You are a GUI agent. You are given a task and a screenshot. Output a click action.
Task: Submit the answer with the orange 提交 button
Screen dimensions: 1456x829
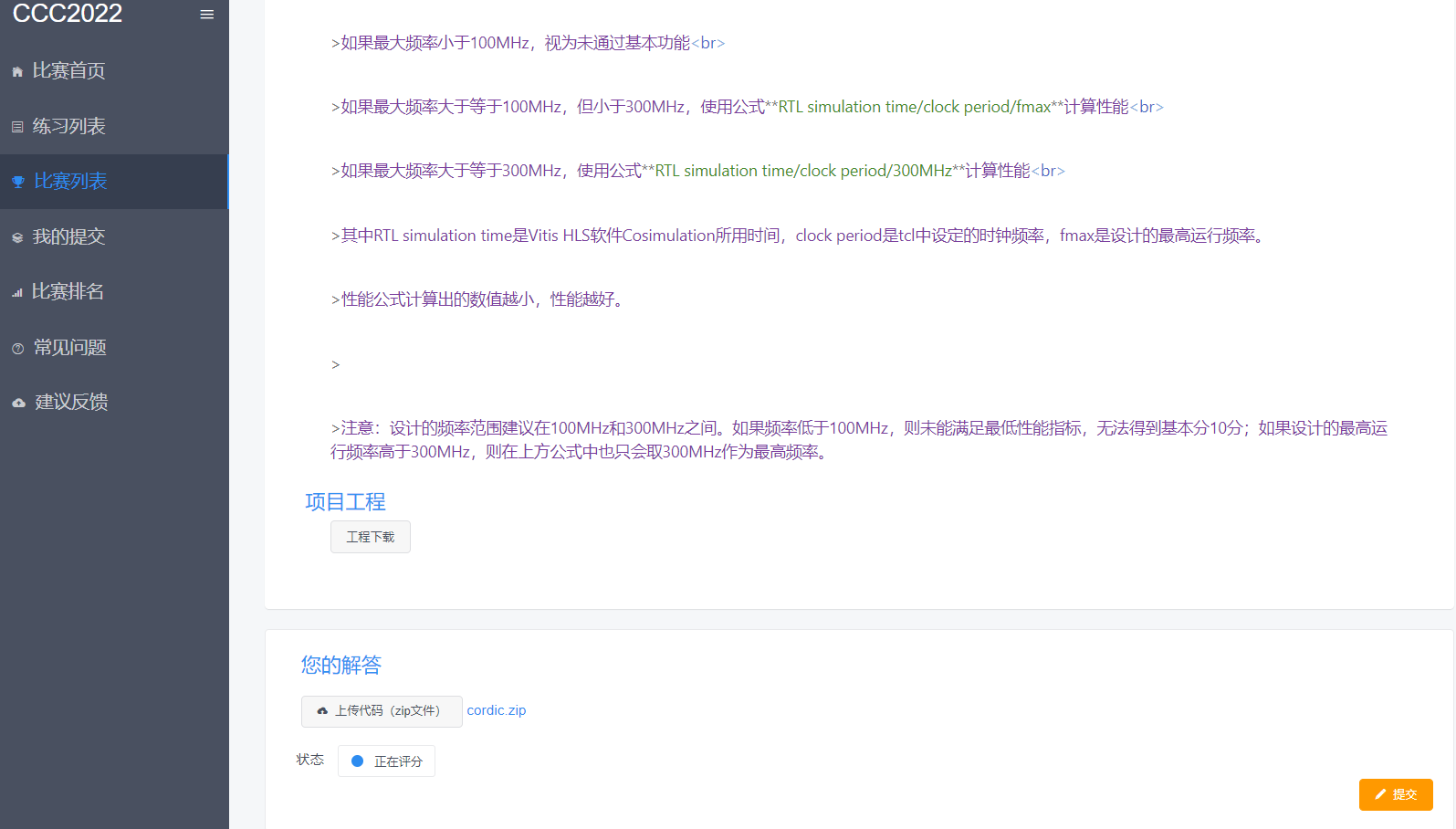(x=1396, y=794)
